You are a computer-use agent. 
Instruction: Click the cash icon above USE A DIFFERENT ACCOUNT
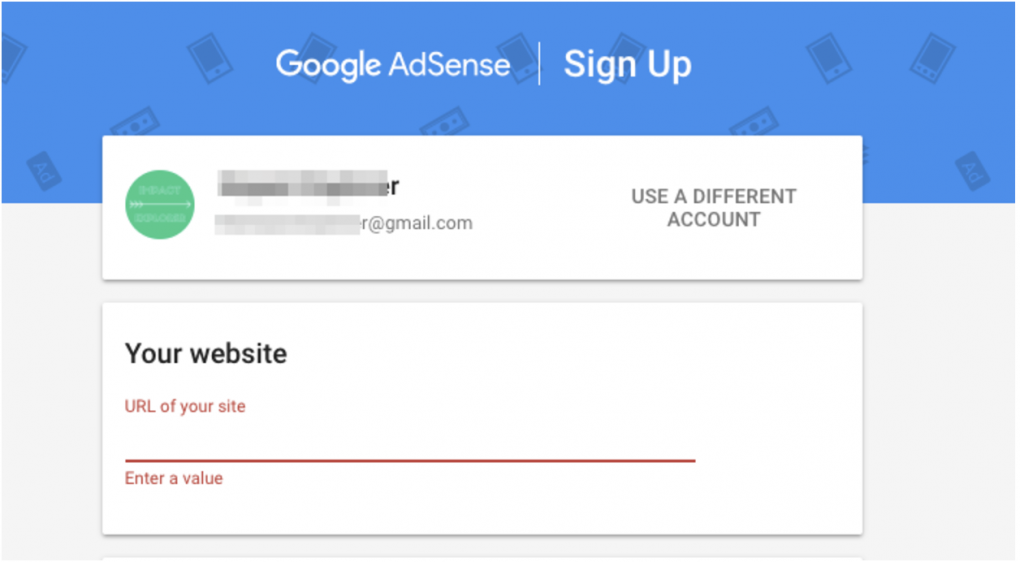[755, 122]
